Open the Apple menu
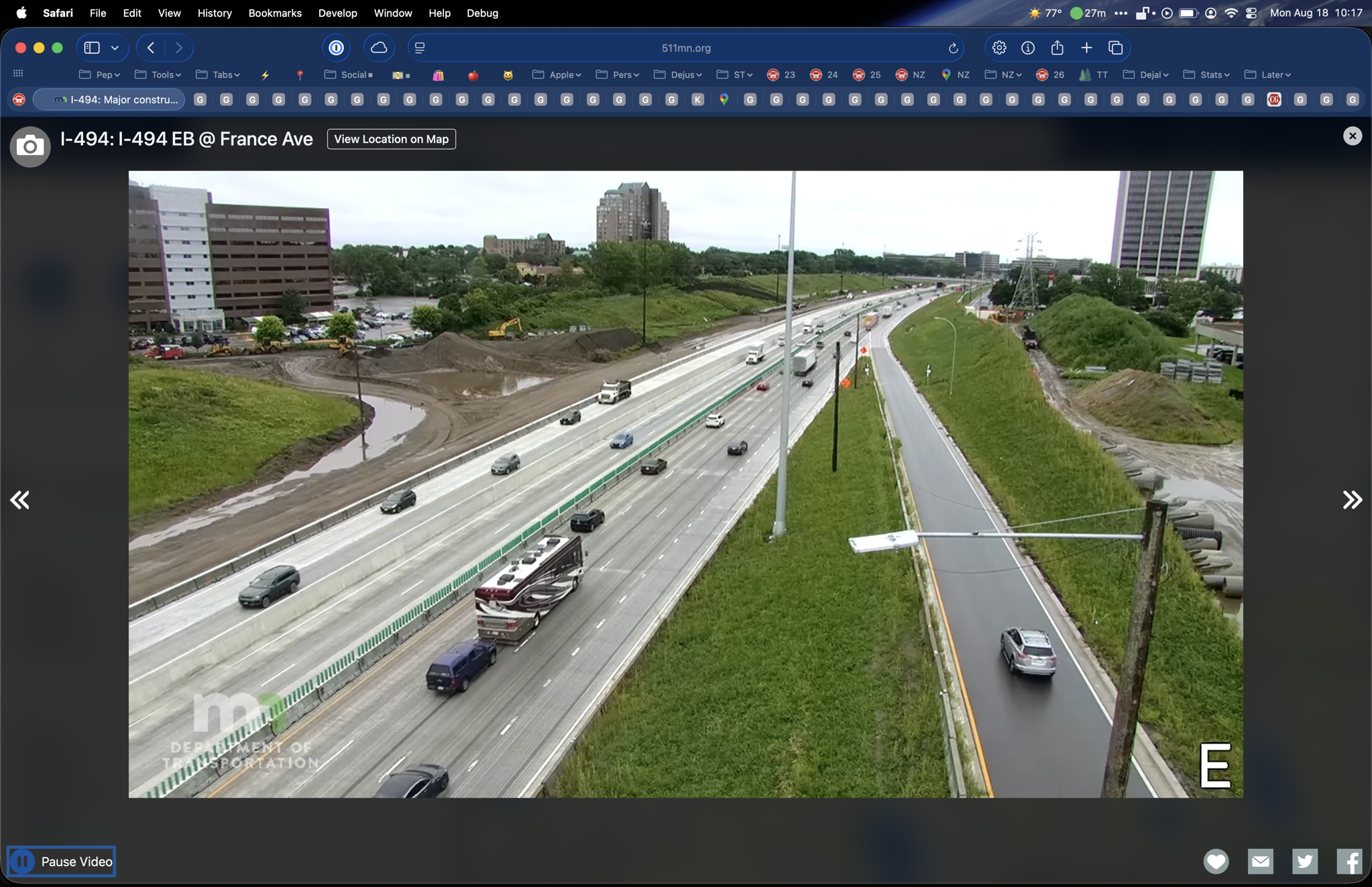This screenshot has width=1372, height=887. tap(21, 13)
